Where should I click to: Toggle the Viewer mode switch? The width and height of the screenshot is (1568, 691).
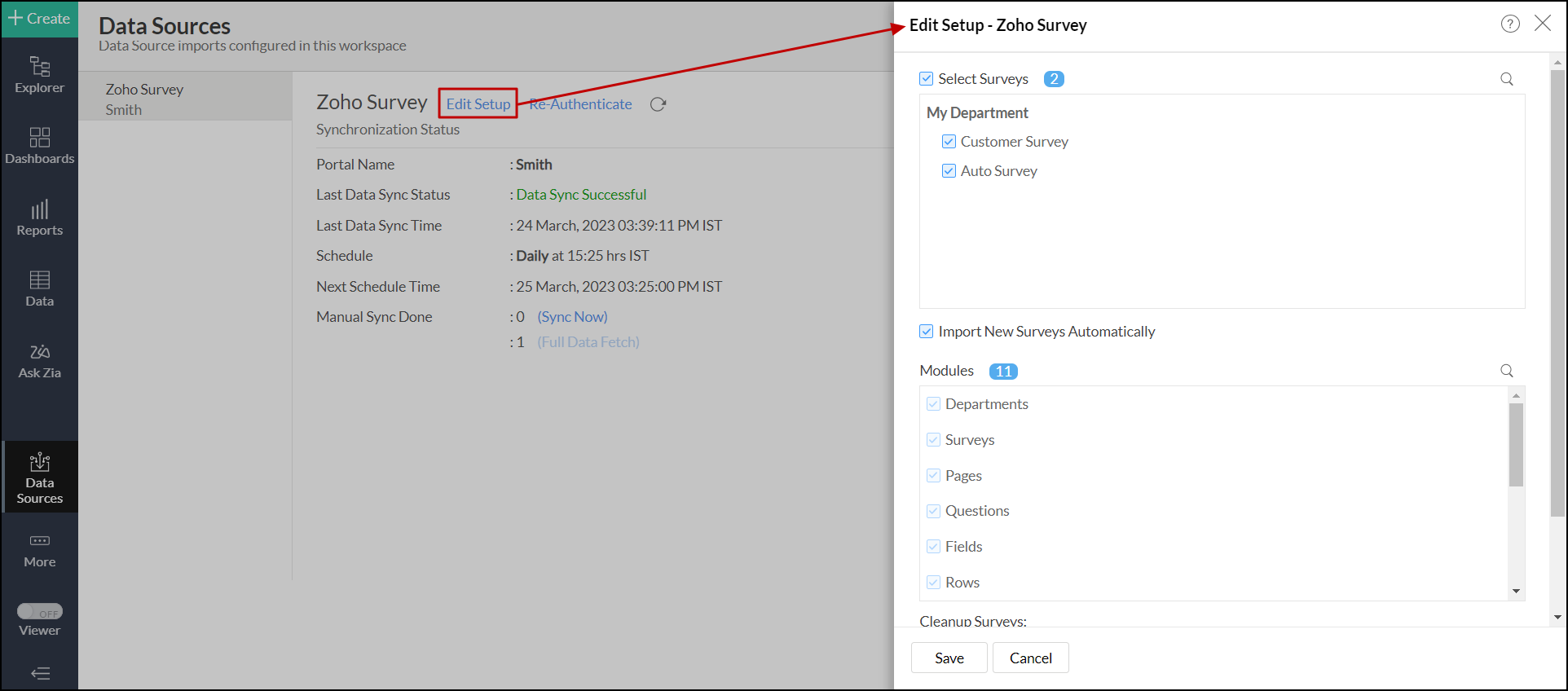tap(39, 612)
